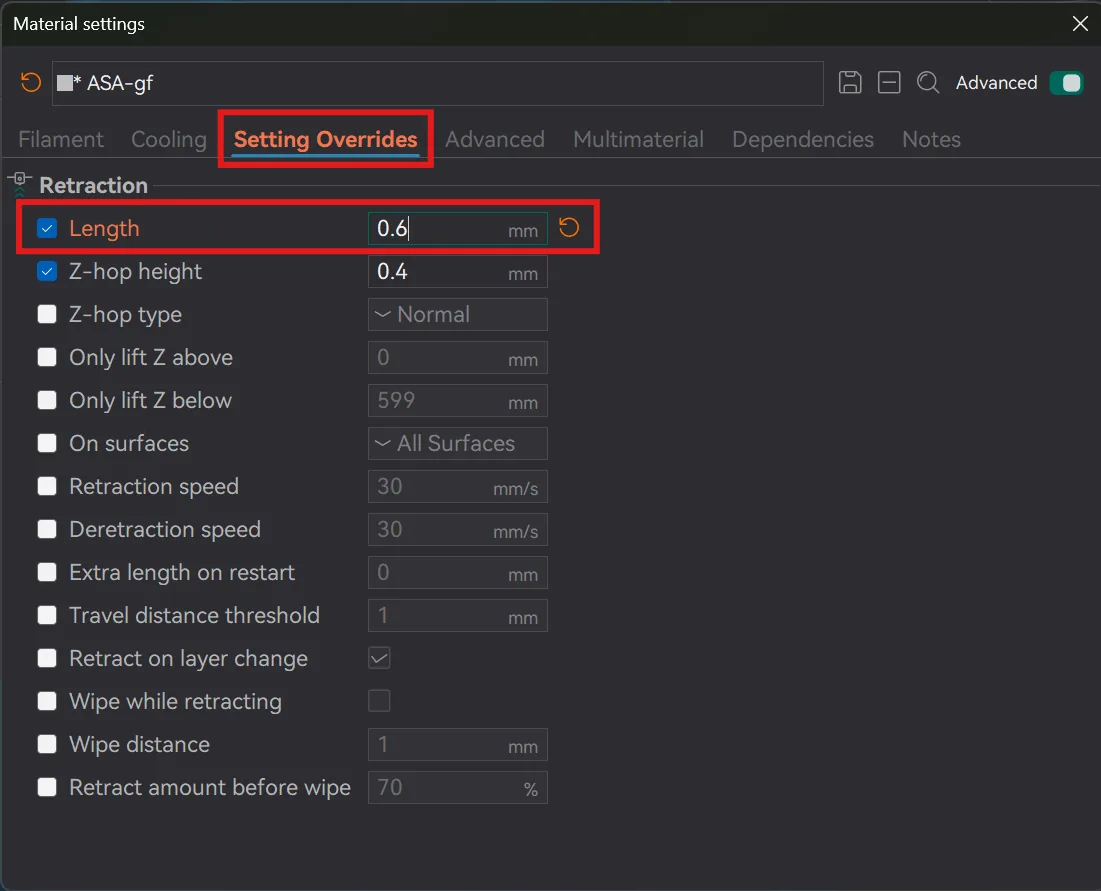Click the Extra length on restart field
This screenshot has width=1101, height=891.
[458, 572]
